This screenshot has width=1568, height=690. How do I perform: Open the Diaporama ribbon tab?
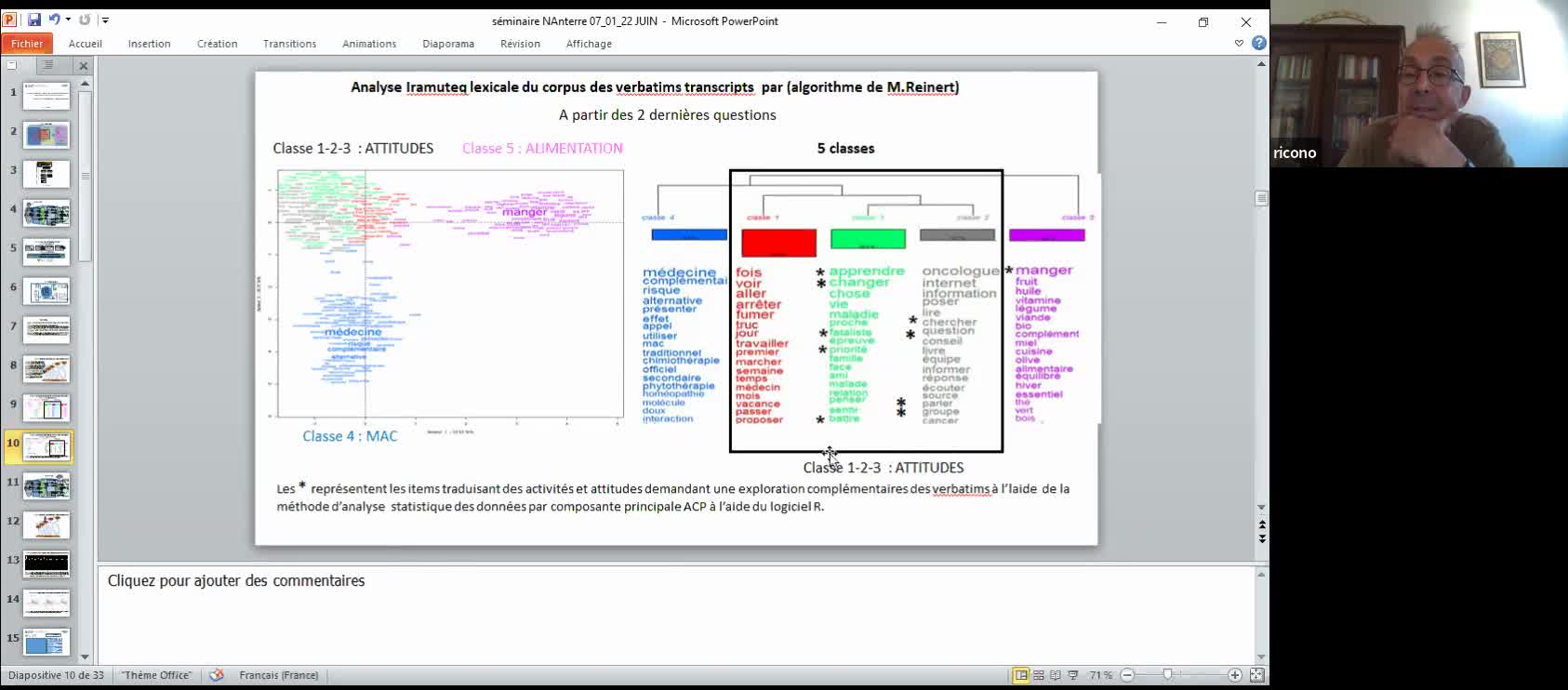click(x=447, y=44)
